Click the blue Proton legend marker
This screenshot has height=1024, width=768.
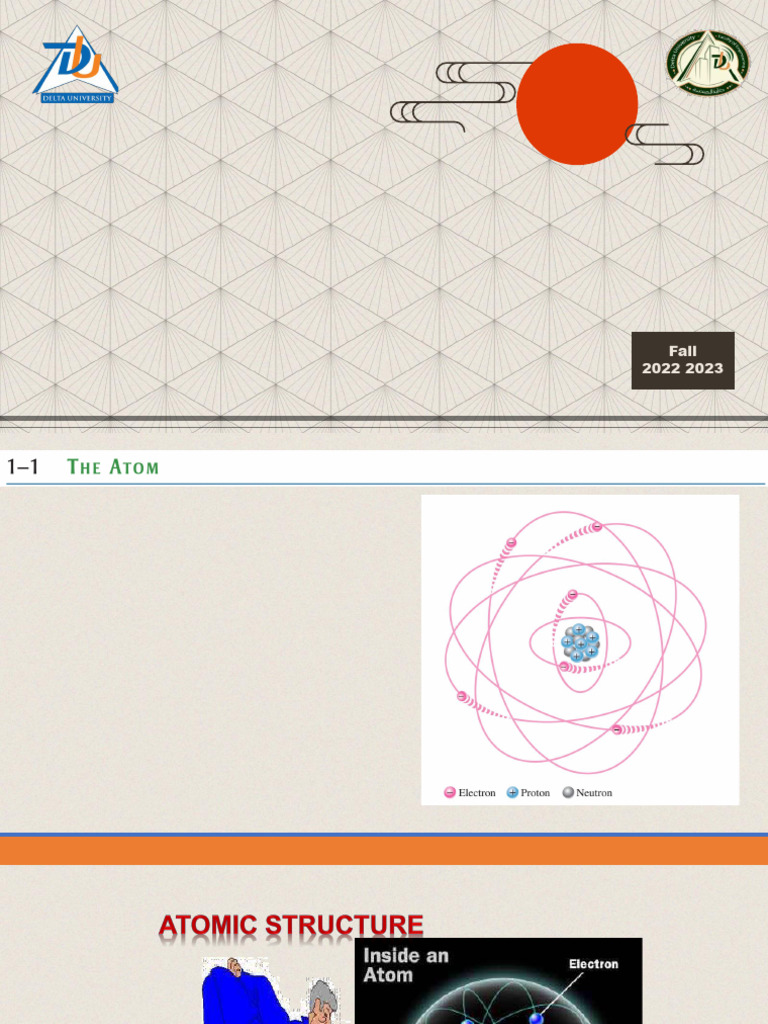pyautogui.click(x=513, y=793)
